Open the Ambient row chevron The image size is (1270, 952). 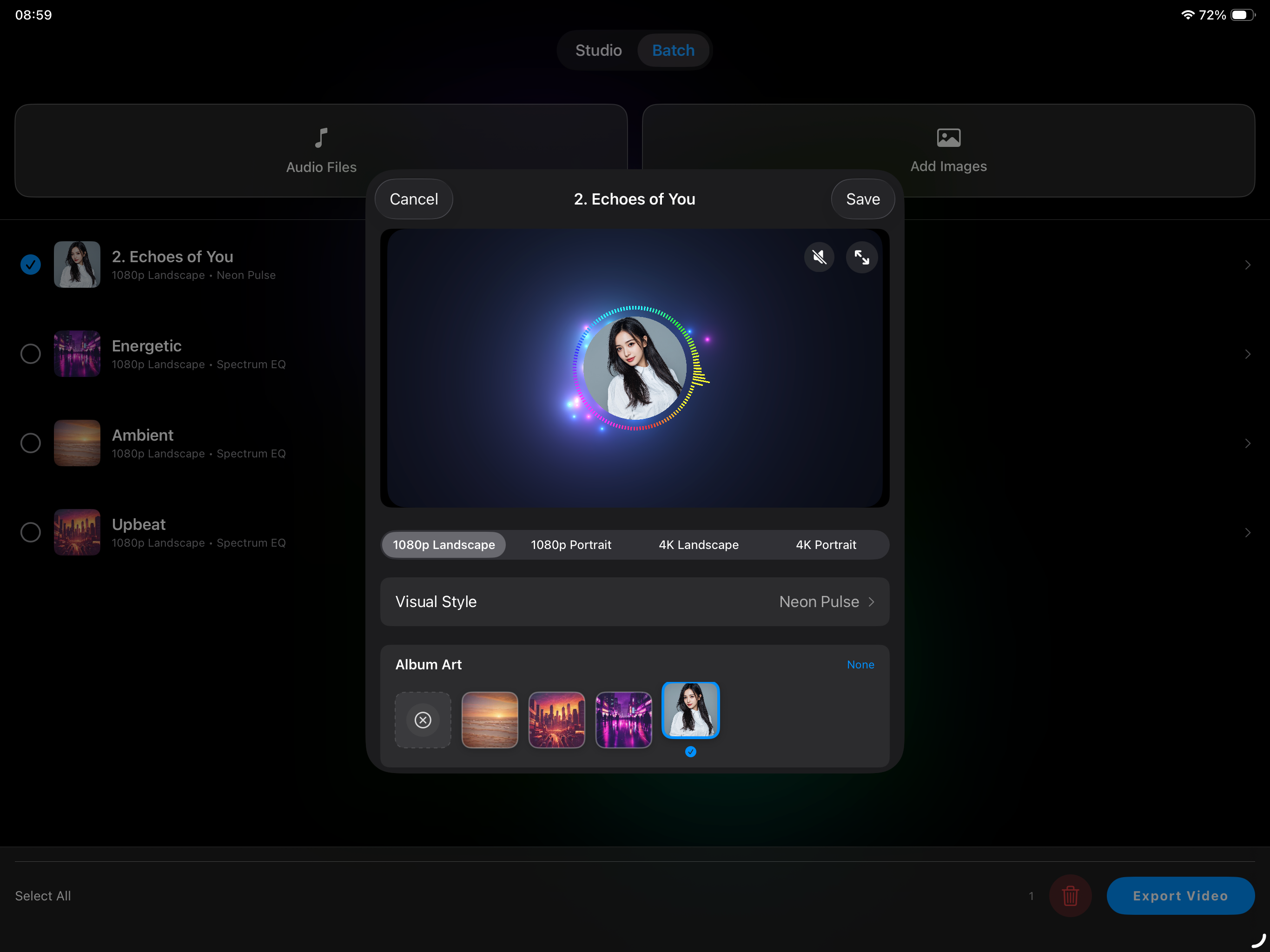pyautogui.click(x=1248, y=443)
